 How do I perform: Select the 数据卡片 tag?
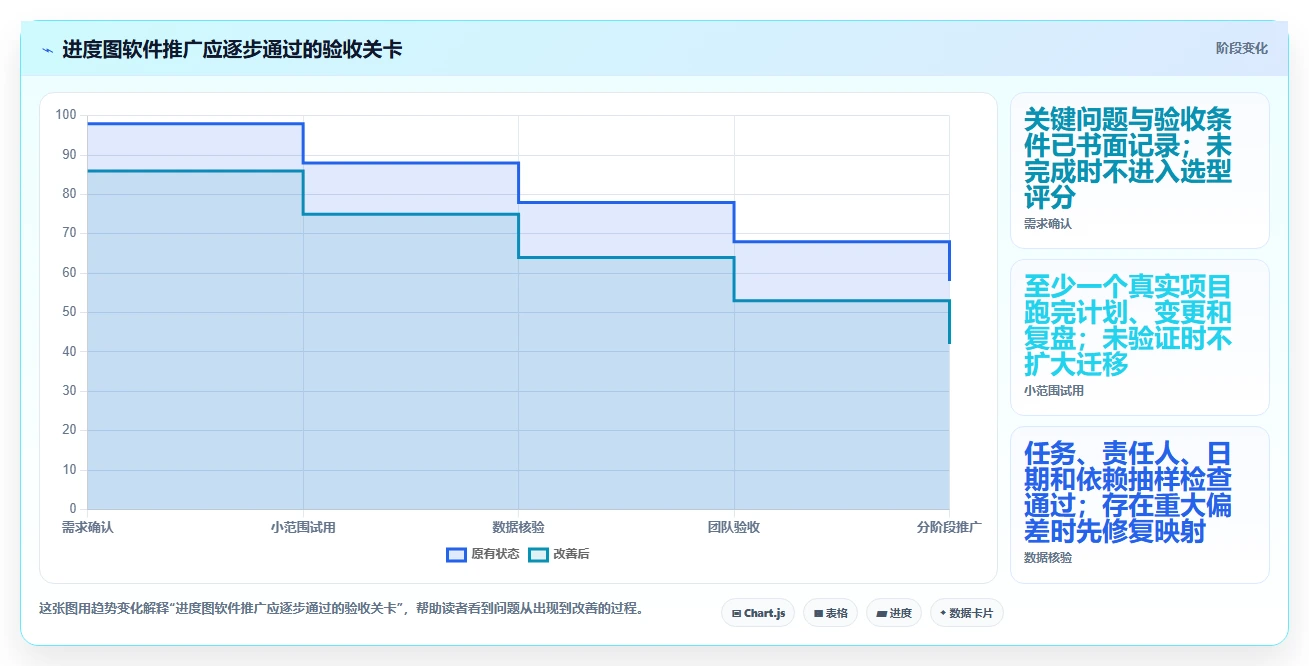tap(966, 613)
